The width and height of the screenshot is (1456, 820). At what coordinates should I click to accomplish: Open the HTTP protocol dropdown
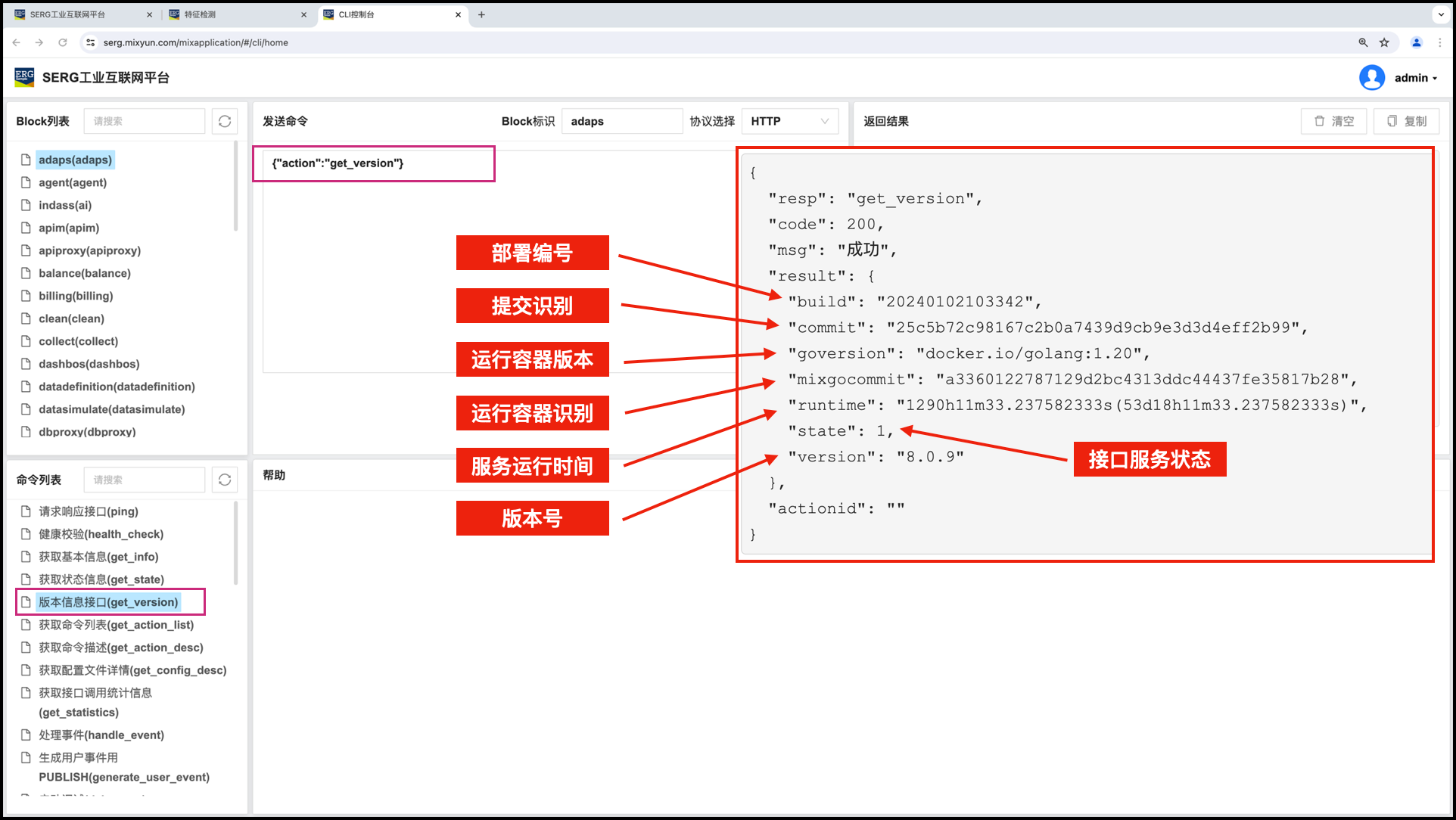point(789,121)
